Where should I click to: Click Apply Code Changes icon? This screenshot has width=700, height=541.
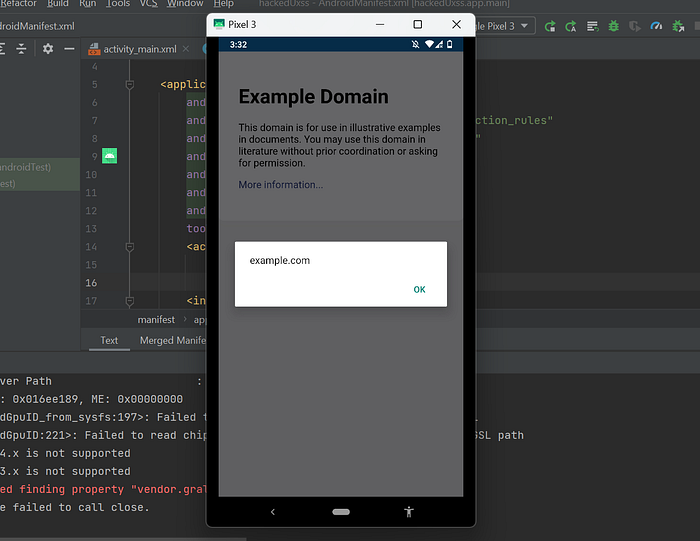pos(571,26)
